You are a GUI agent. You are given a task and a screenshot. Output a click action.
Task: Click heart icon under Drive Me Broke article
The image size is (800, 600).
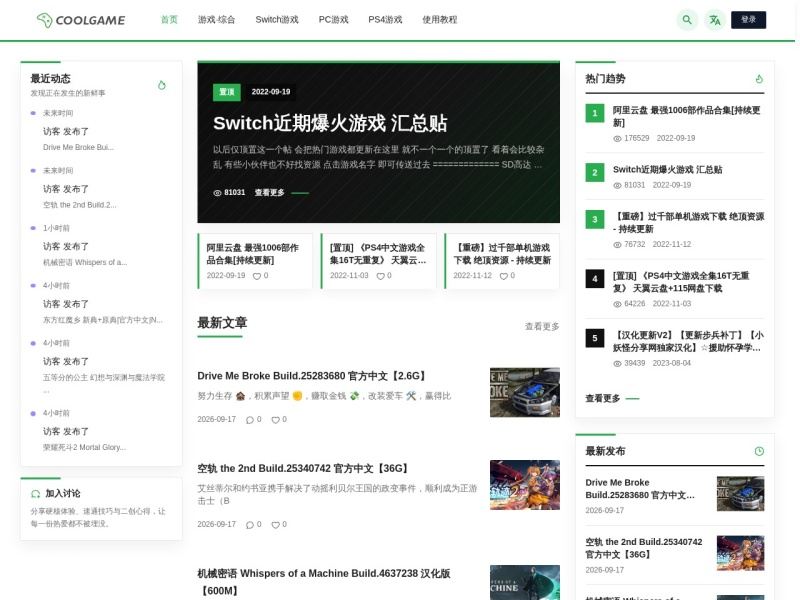275,420
